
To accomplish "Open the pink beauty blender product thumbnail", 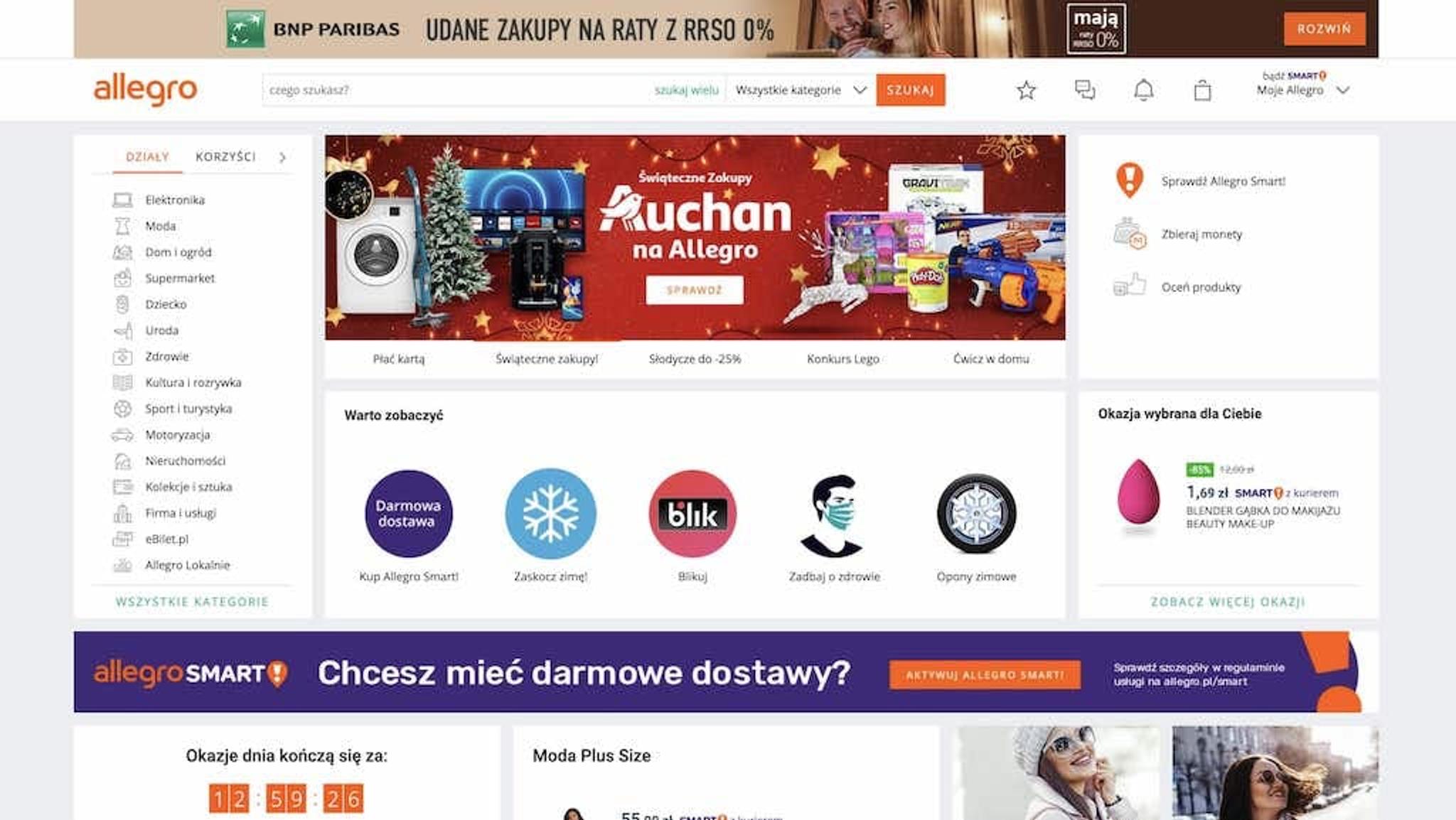I will tap(1138, 493).
